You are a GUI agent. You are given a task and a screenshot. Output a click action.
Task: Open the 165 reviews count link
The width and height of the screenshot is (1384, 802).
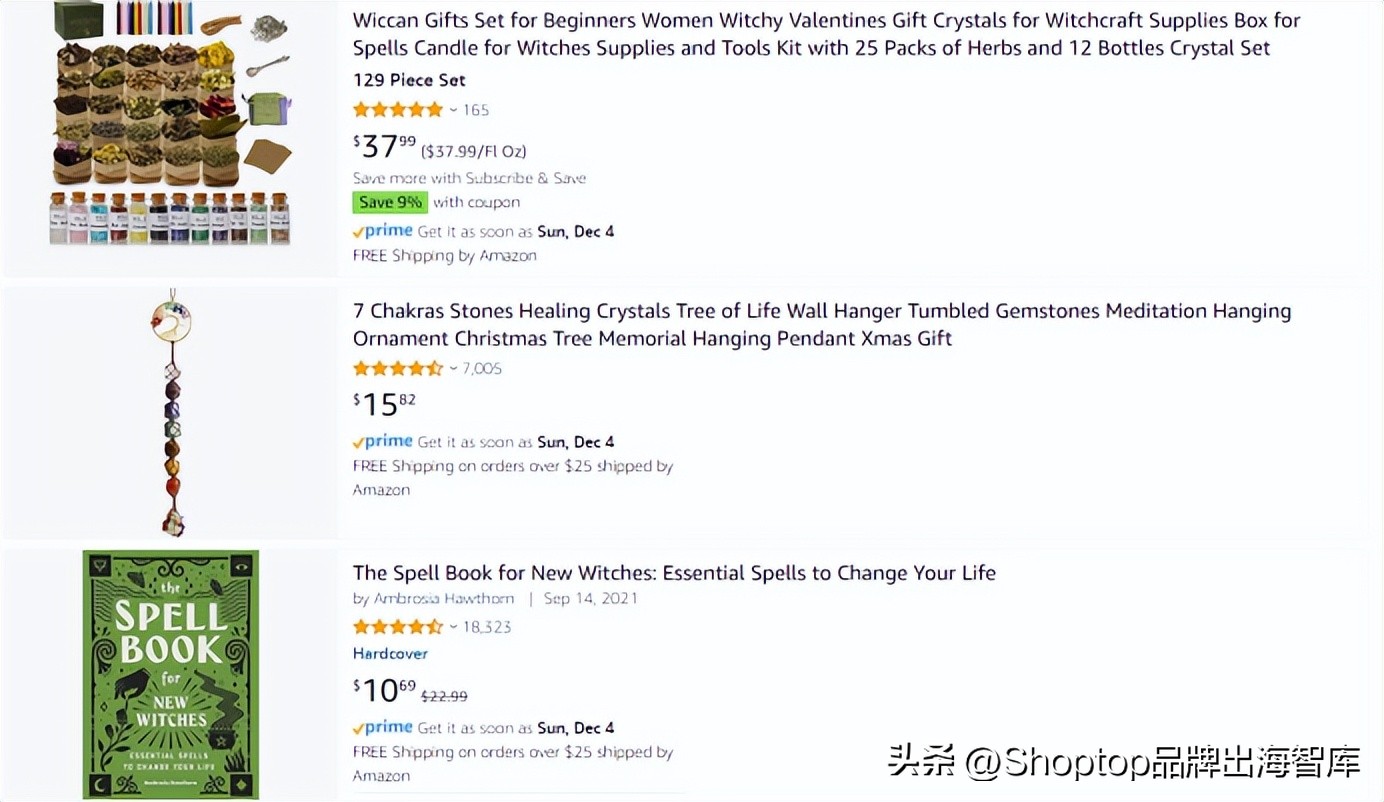tap(476, 110)
